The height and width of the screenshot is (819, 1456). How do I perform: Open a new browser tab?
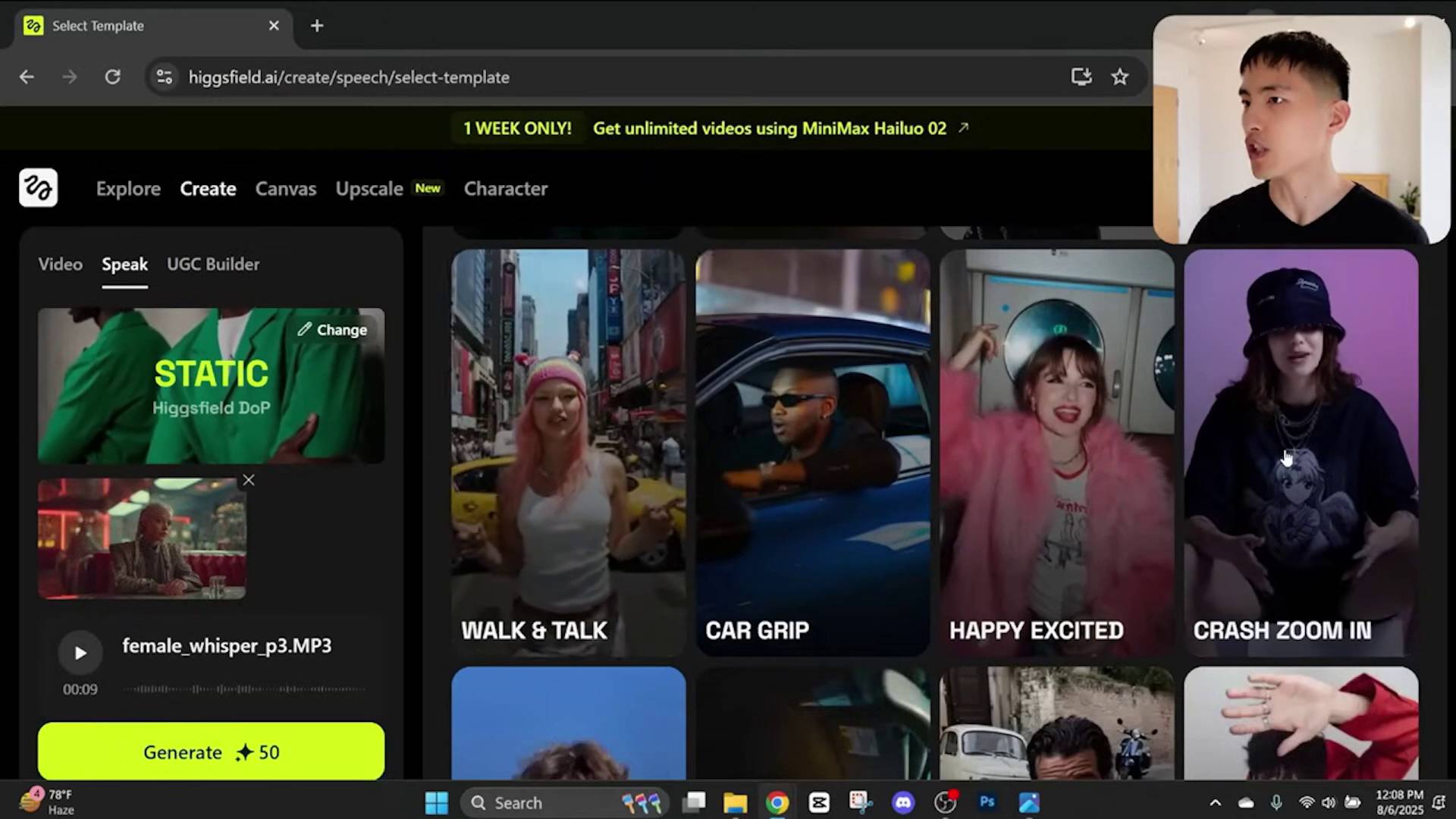pos(317,26)
